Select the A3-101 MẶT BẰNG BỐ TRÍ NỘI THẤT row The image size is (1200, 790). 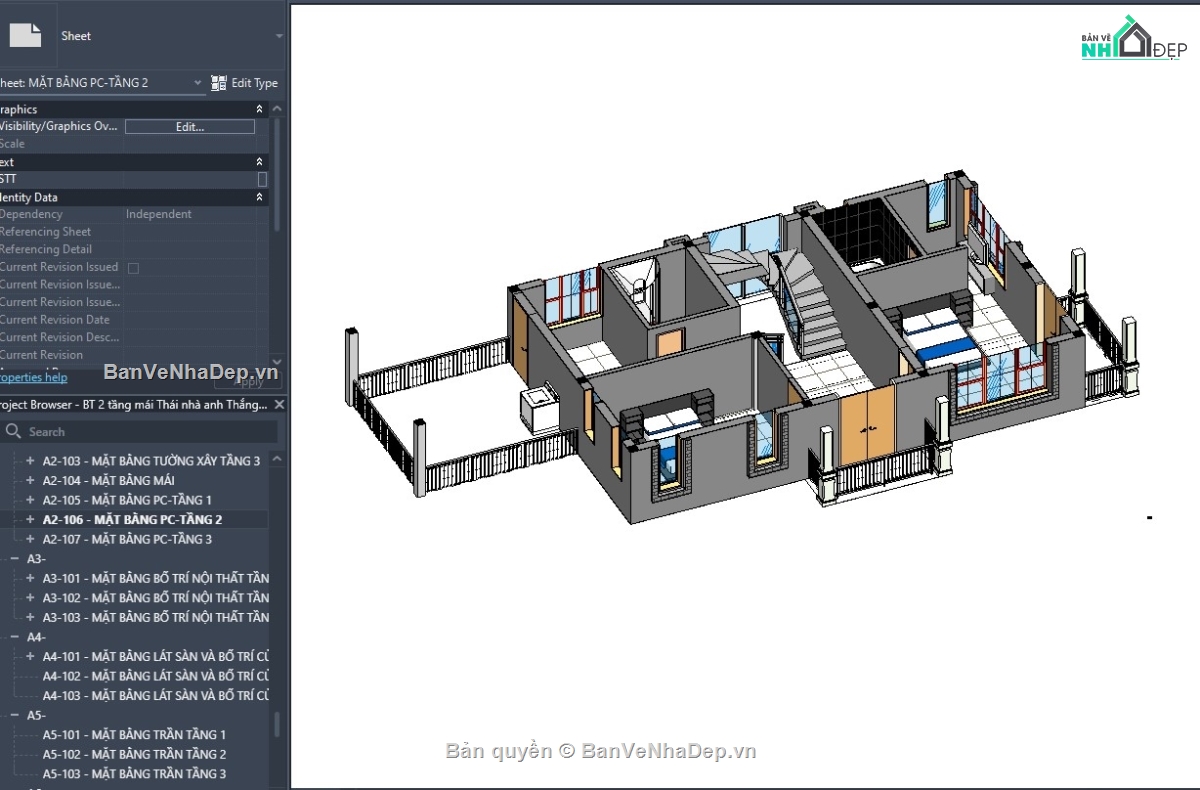click(155, 578)
